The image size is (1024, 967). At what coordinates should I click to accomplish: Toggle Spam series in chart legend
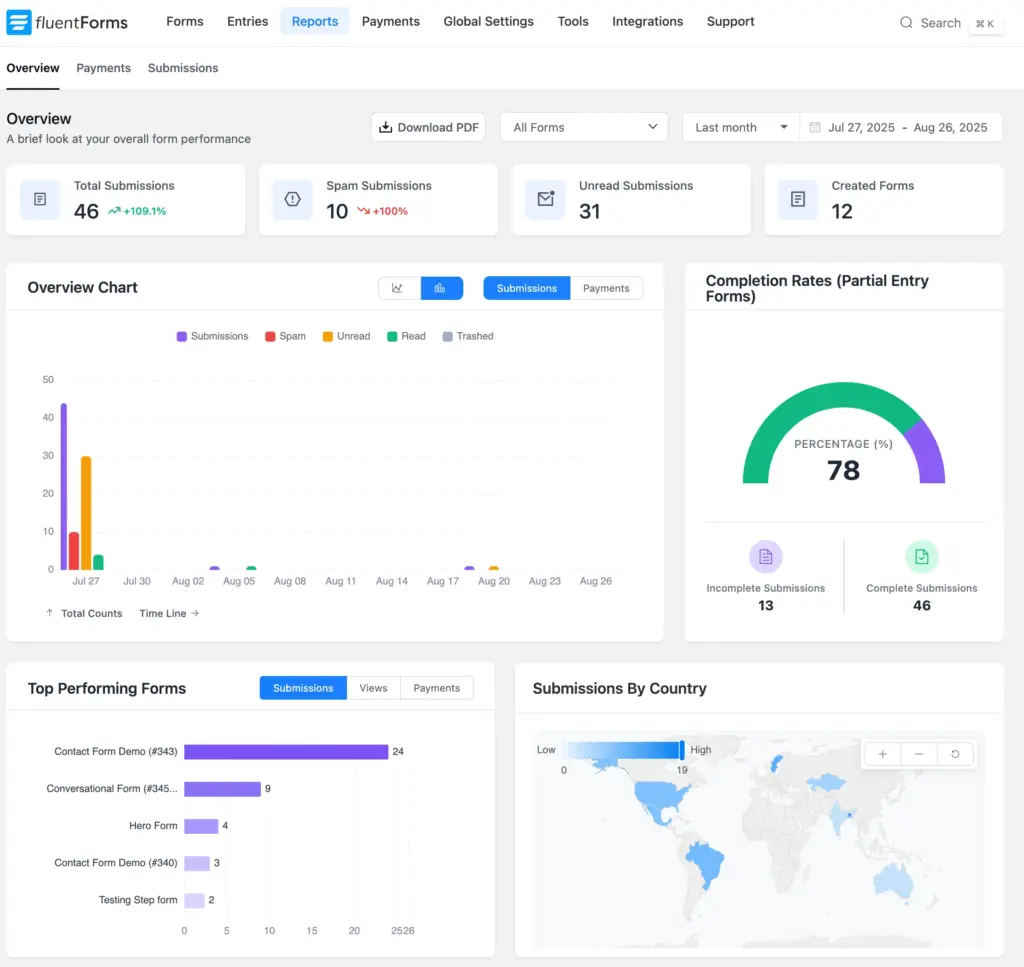click(x=285, y=336)
